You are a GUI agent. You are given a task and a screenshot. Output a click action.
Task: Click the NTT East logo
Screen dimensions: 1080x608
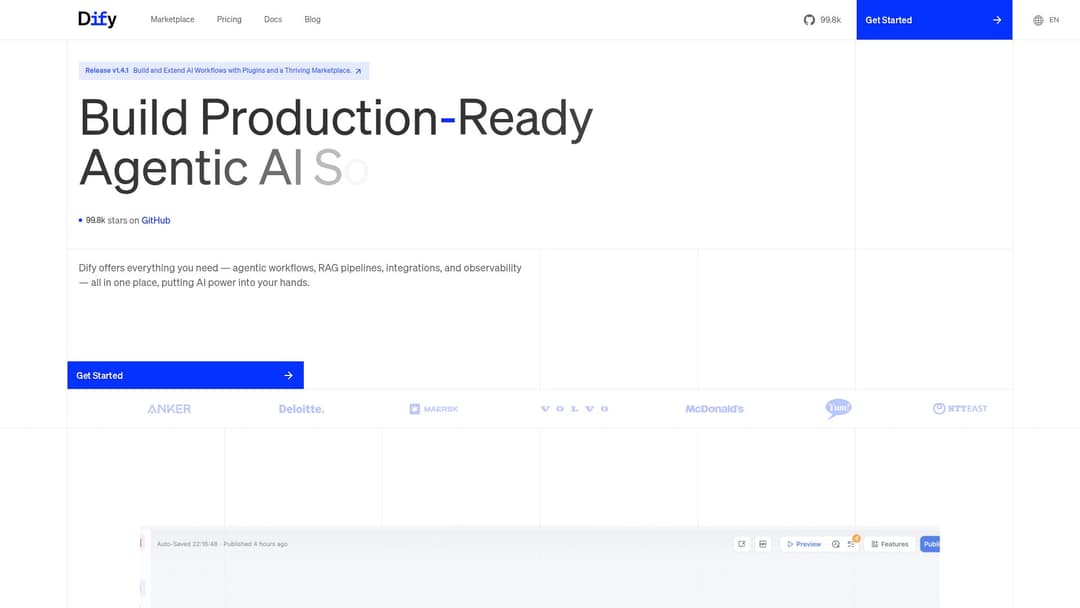960,408
